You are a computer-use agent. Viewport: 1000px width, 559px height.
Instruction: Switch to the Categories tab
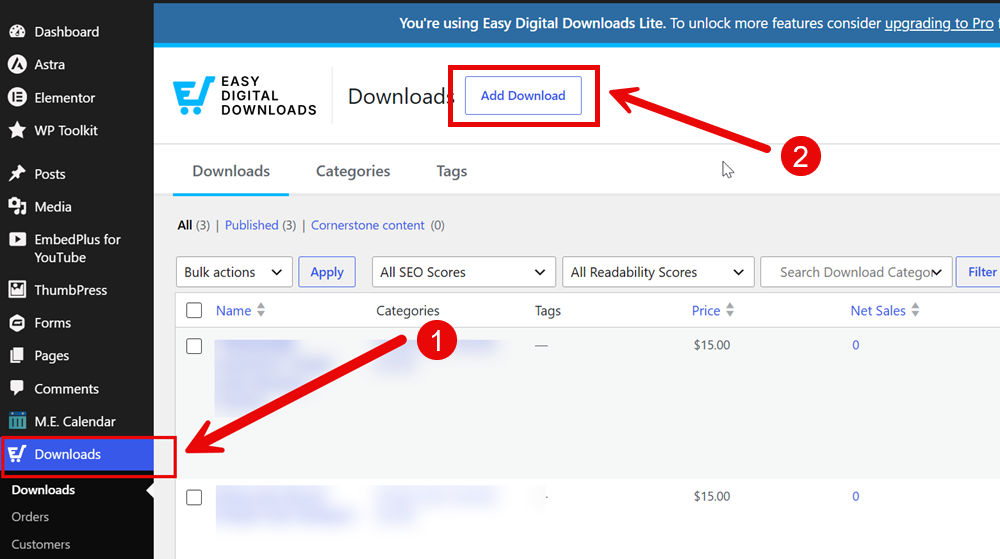coord(353,171)
